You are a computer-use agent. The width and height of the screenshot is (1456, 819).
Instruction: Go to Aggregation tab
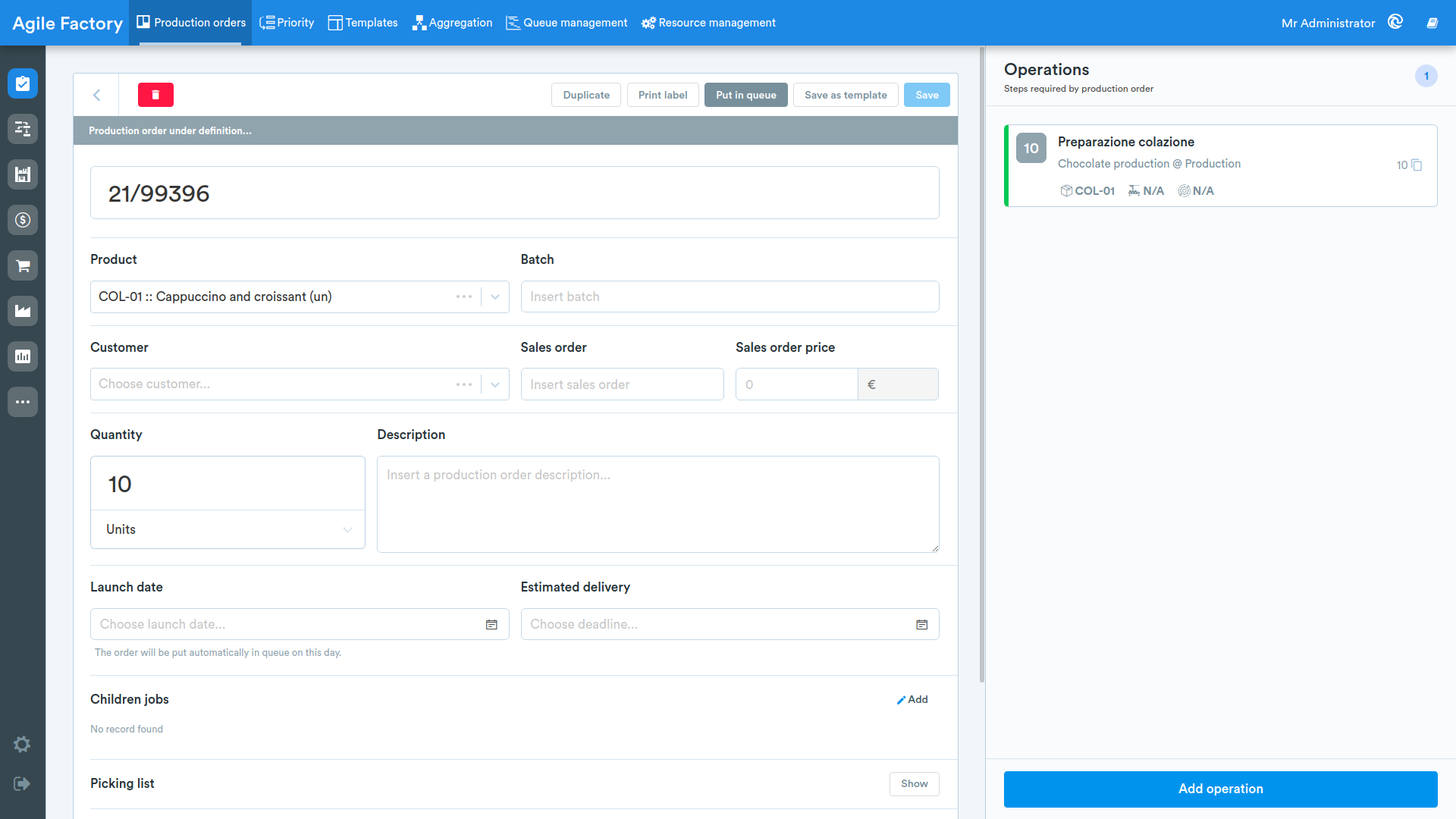(453, 23)
